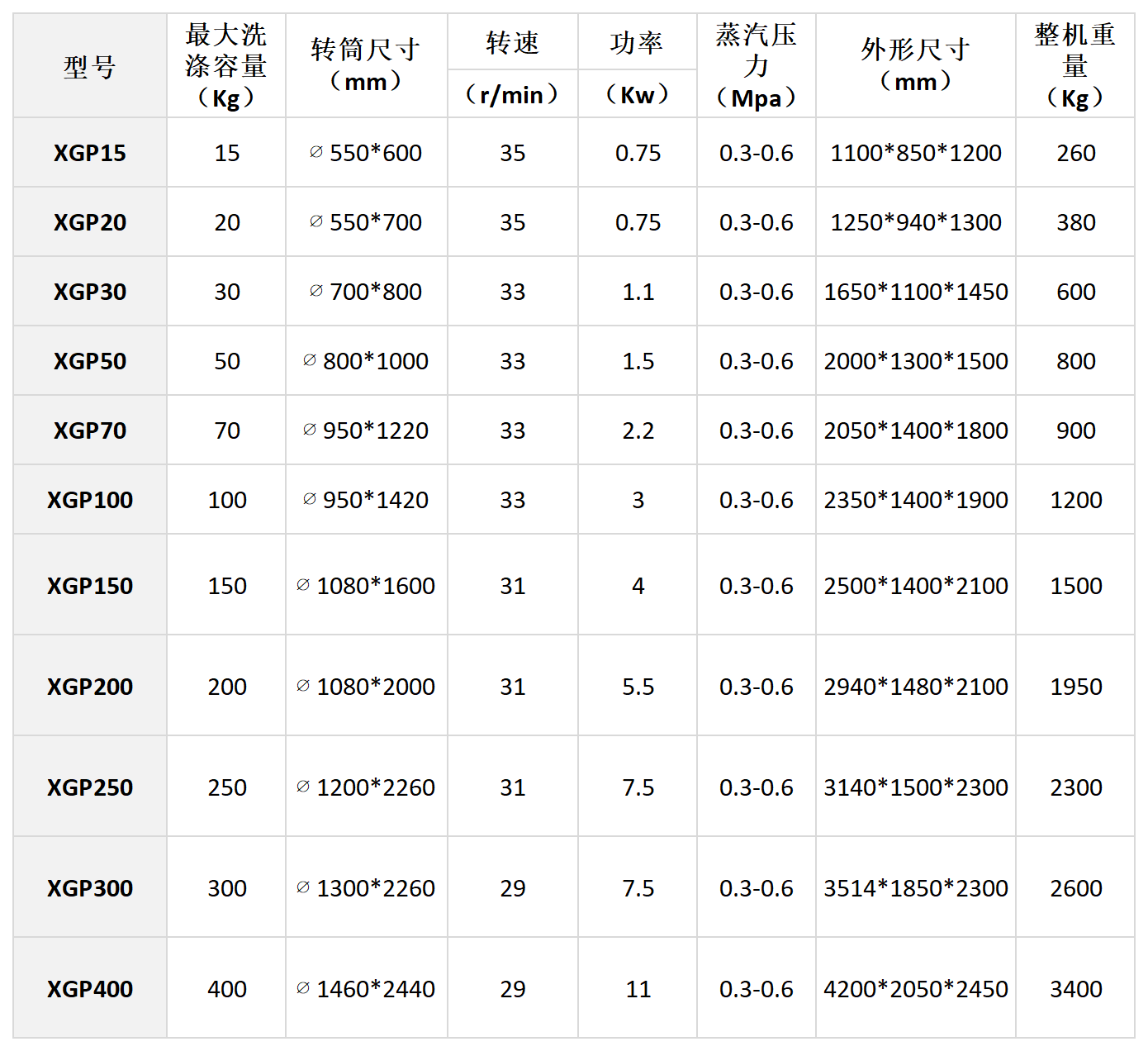Click the 蒸汽压力 (Mpa) column header
The width and height of the screenshot is (1148, 1051).
point(756,66)
